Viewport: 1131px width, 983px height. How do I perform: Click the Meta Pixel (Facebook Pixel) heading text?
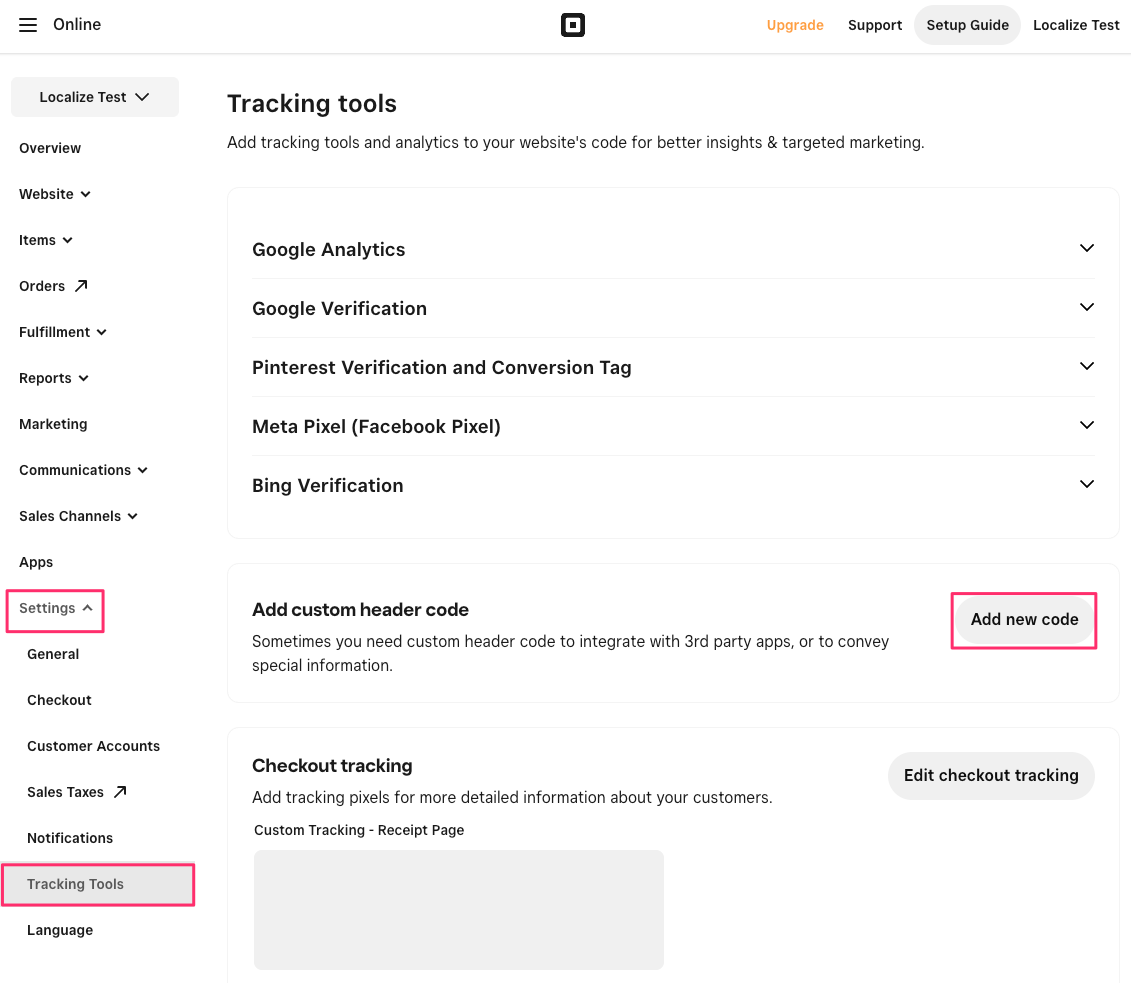coord(376,427)
